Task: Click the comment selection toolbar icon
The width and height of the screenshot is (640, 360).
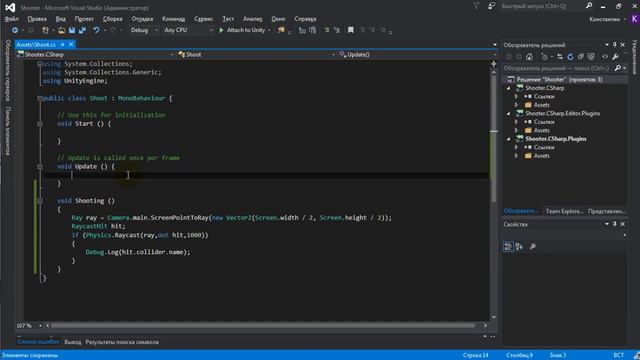Action: point(327,30)
